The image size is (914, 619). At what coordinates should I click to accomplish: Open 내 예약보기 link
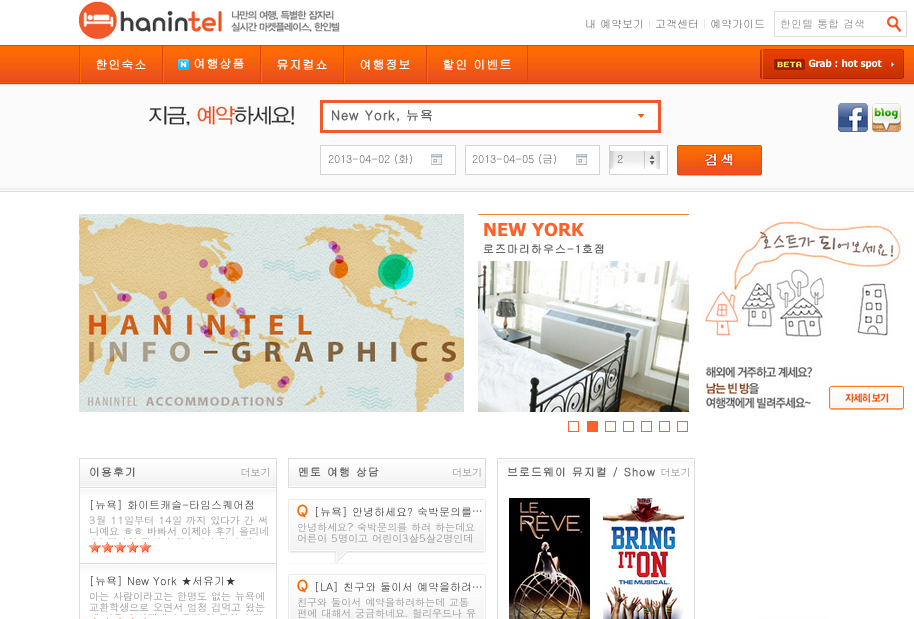[x=614, y=24]
